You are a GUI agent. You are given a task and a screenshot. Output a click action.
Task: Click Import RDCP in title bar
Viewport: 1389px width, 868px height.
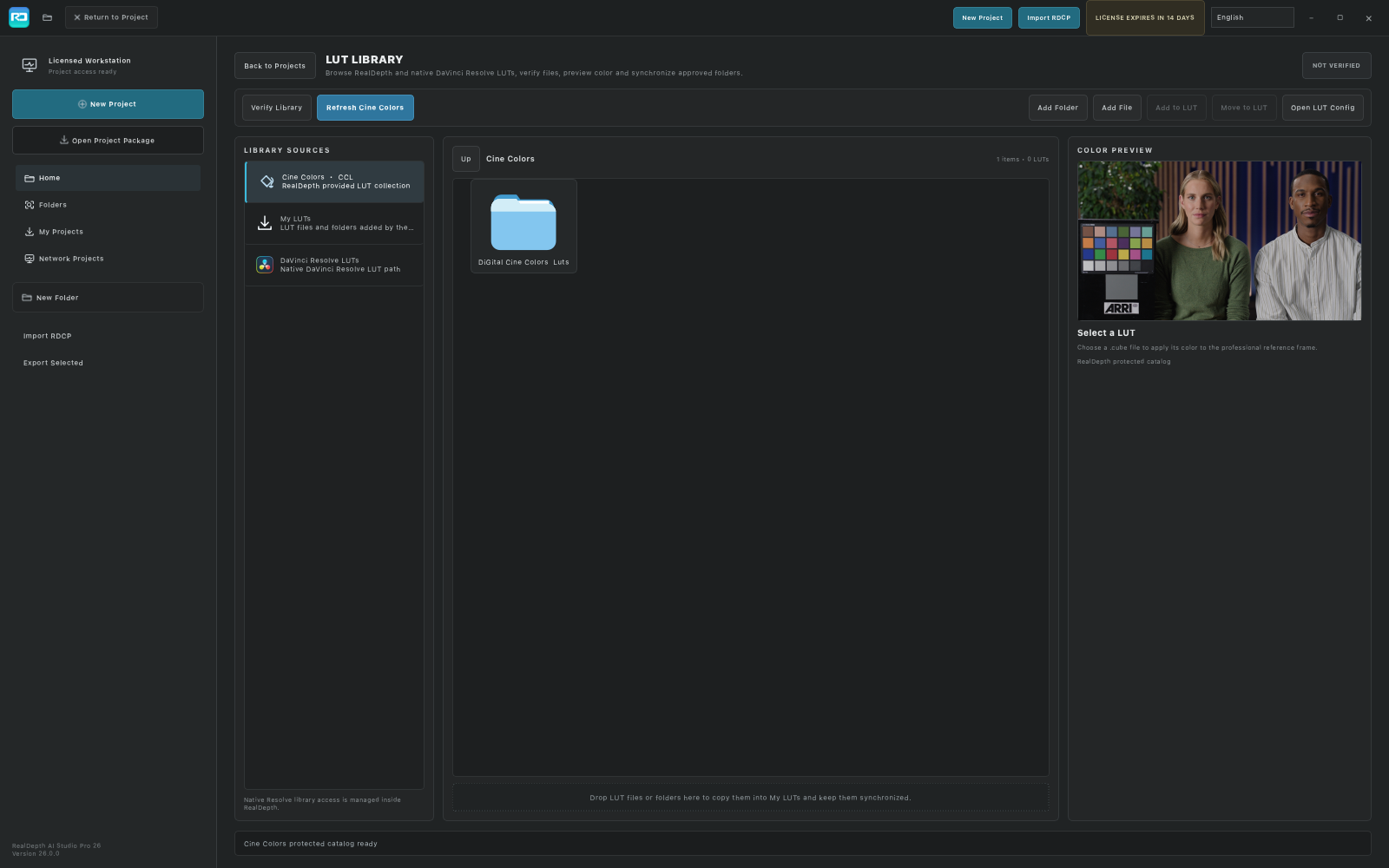tap(1049, 17)
